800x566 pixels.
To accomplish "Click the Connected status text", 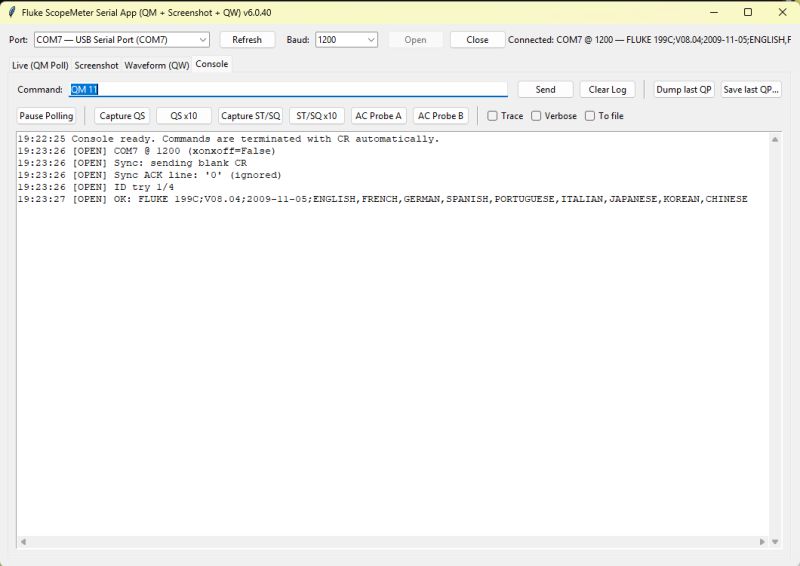I will 649,40.
